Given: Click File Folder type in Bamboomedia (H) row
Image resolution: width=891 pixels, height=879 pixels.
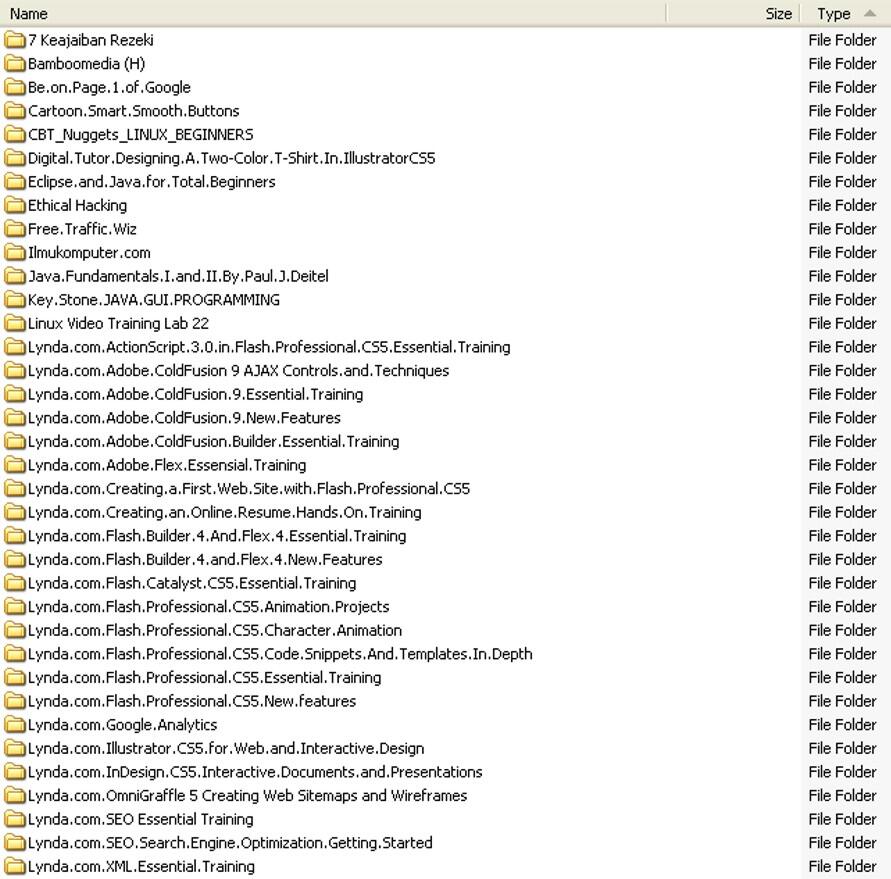Looking at the screenshot, I should click(843, 64).
